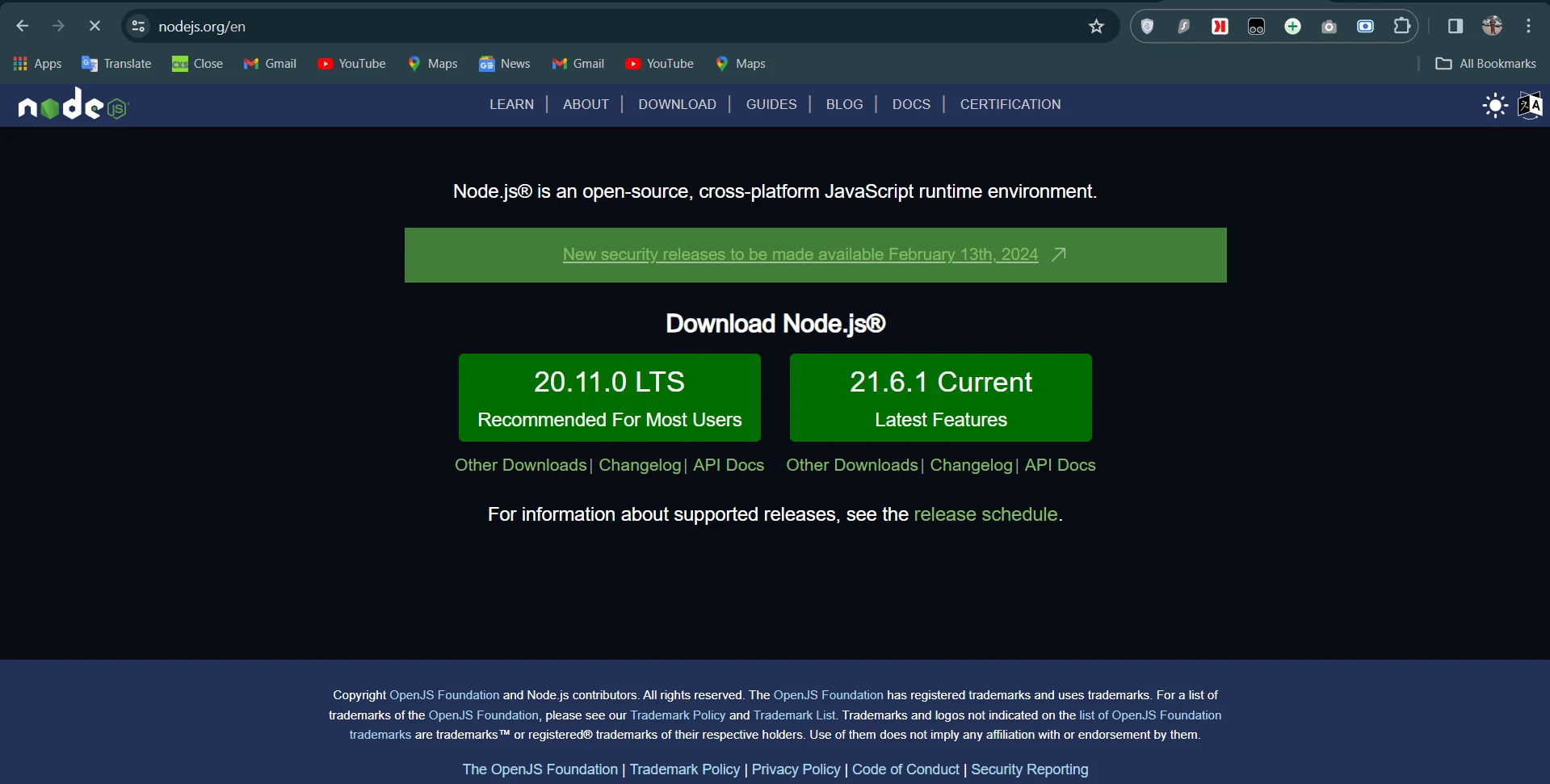This screenshot has height=784, width=1550.
Task: Go to the DOWNLOAD nav item
Action: click(677, 104)
